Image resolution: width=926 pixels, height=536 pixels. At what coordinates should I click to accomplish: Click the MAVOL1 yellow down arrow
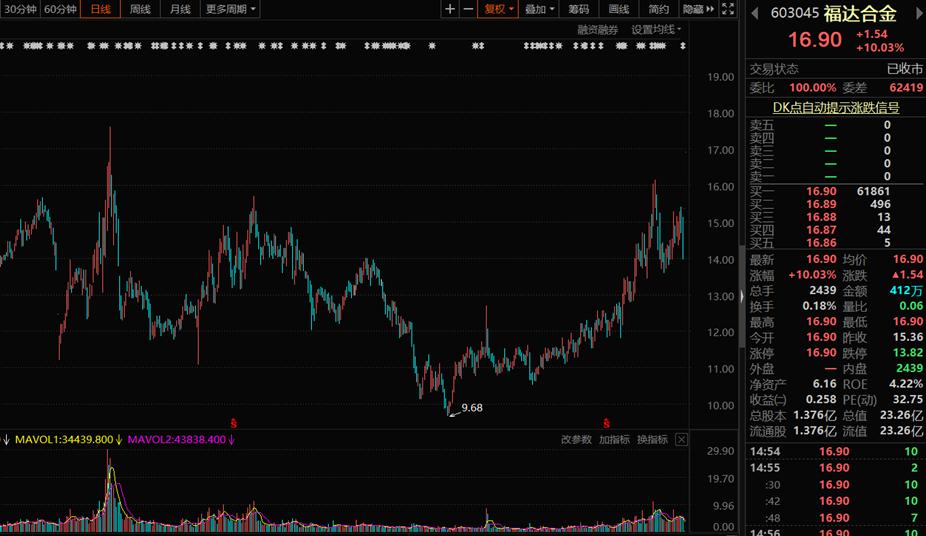click(119, 439)
